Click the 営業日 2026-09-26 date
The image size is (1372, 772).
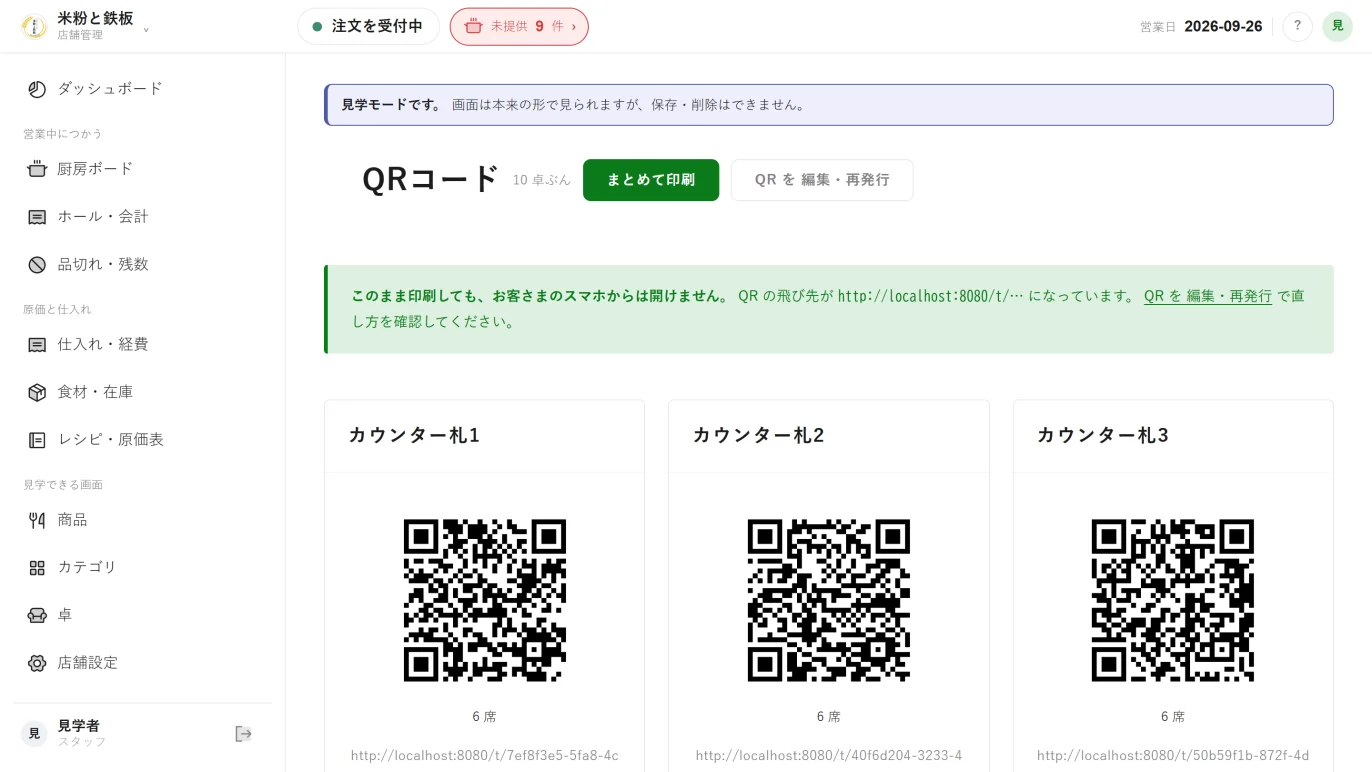pyautogui.click(x=1201, y=27)
